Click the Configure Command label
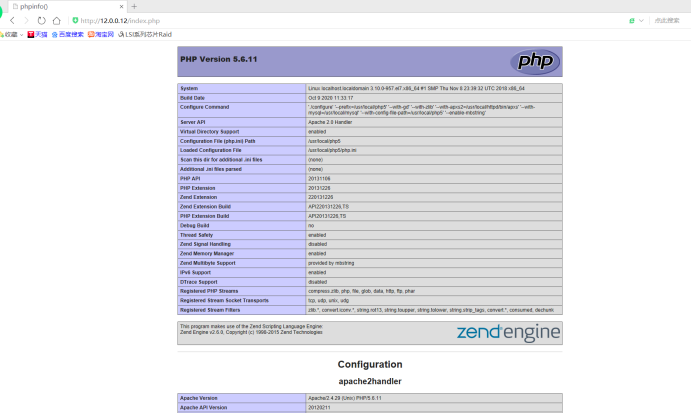The image size is (691, 414). pos(204,107)
